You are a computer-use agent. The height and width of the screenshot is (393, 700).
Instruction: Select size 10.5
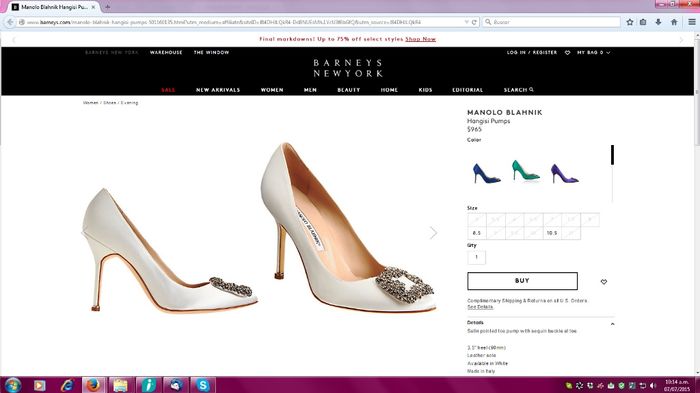[552, 233]
